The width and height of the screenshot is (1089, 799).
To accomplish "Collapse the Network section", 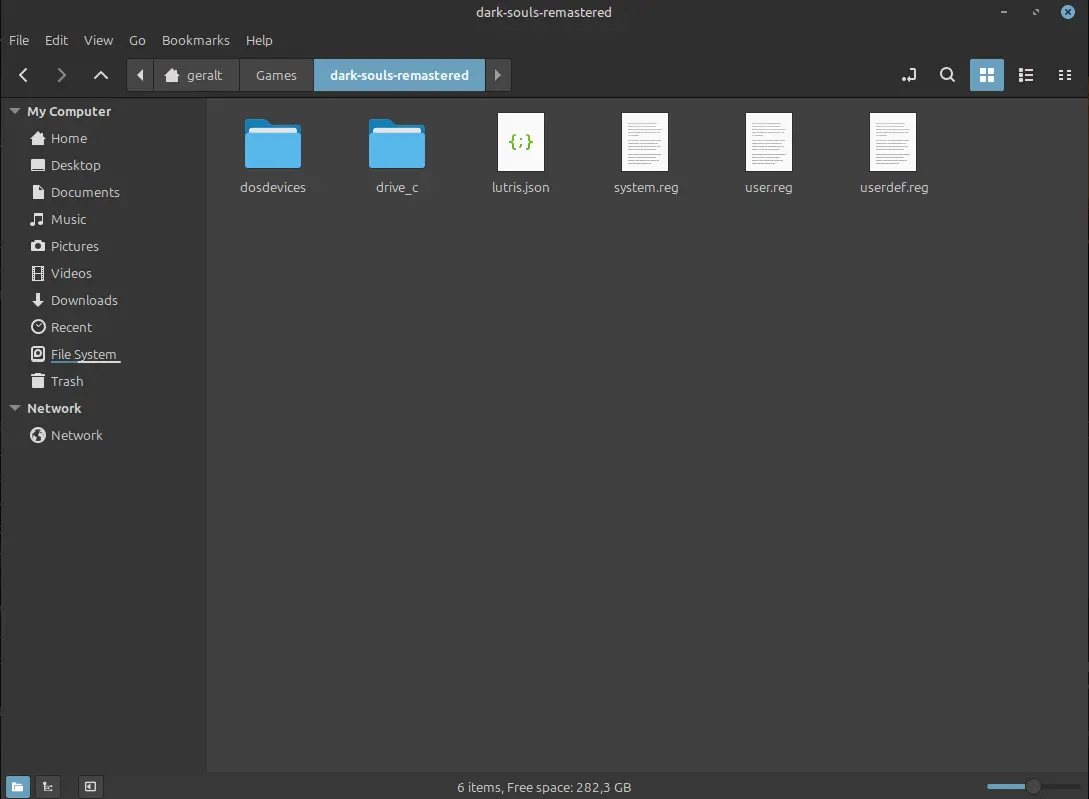I will [x=15, y=409].
